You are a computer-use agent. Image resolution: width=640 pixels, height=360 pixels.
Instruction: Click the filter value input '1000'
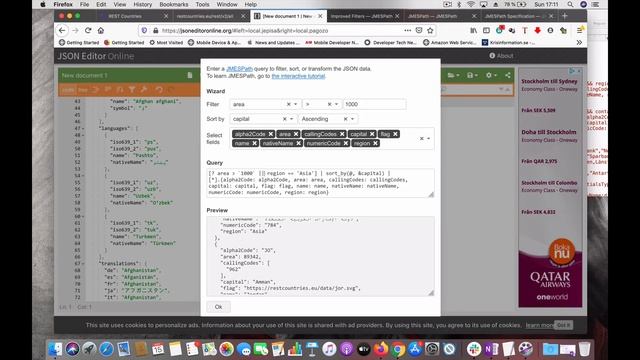(x=375, y=104)
